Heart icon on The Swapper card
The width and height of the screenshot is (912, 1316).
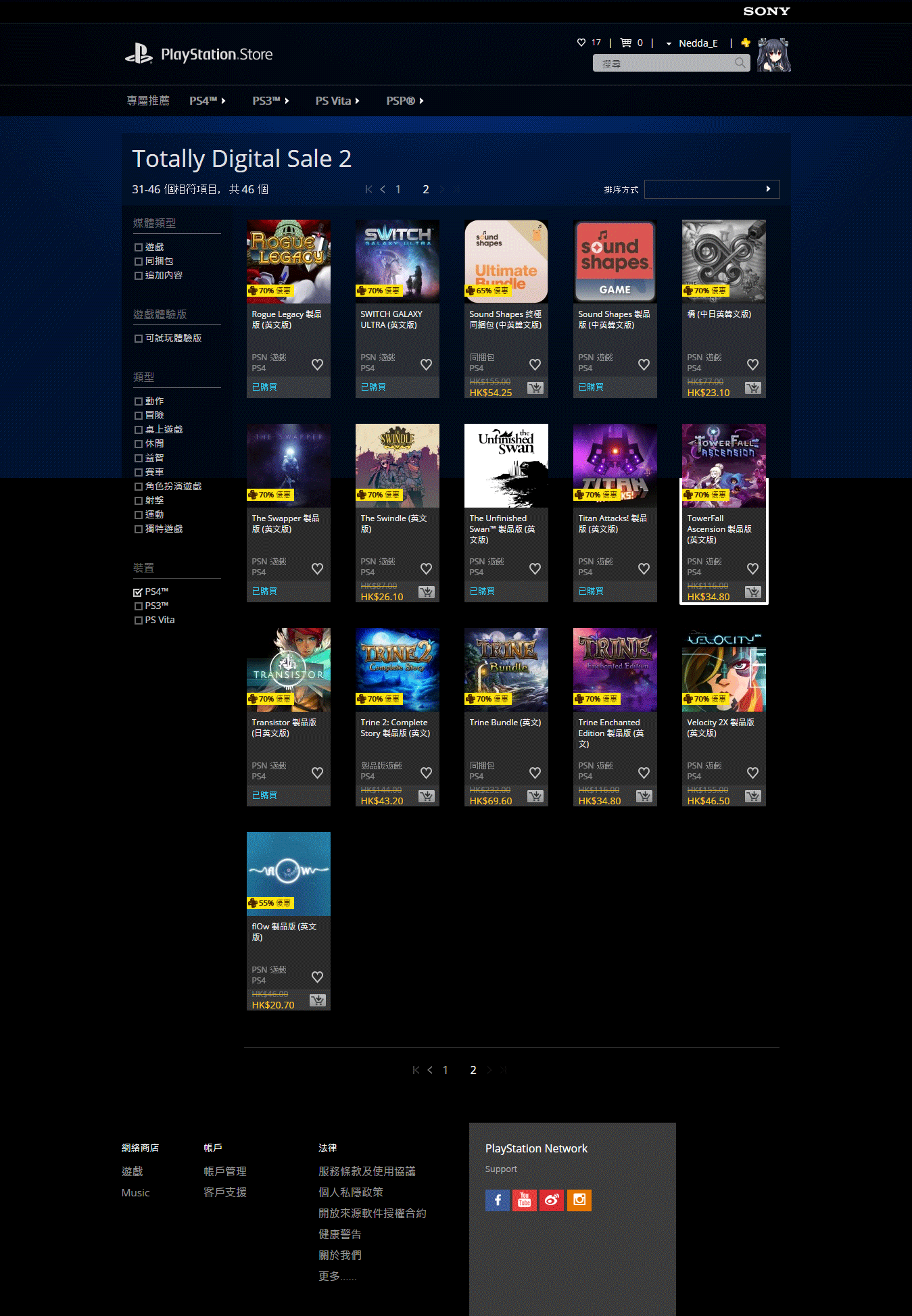click(317, 568)
